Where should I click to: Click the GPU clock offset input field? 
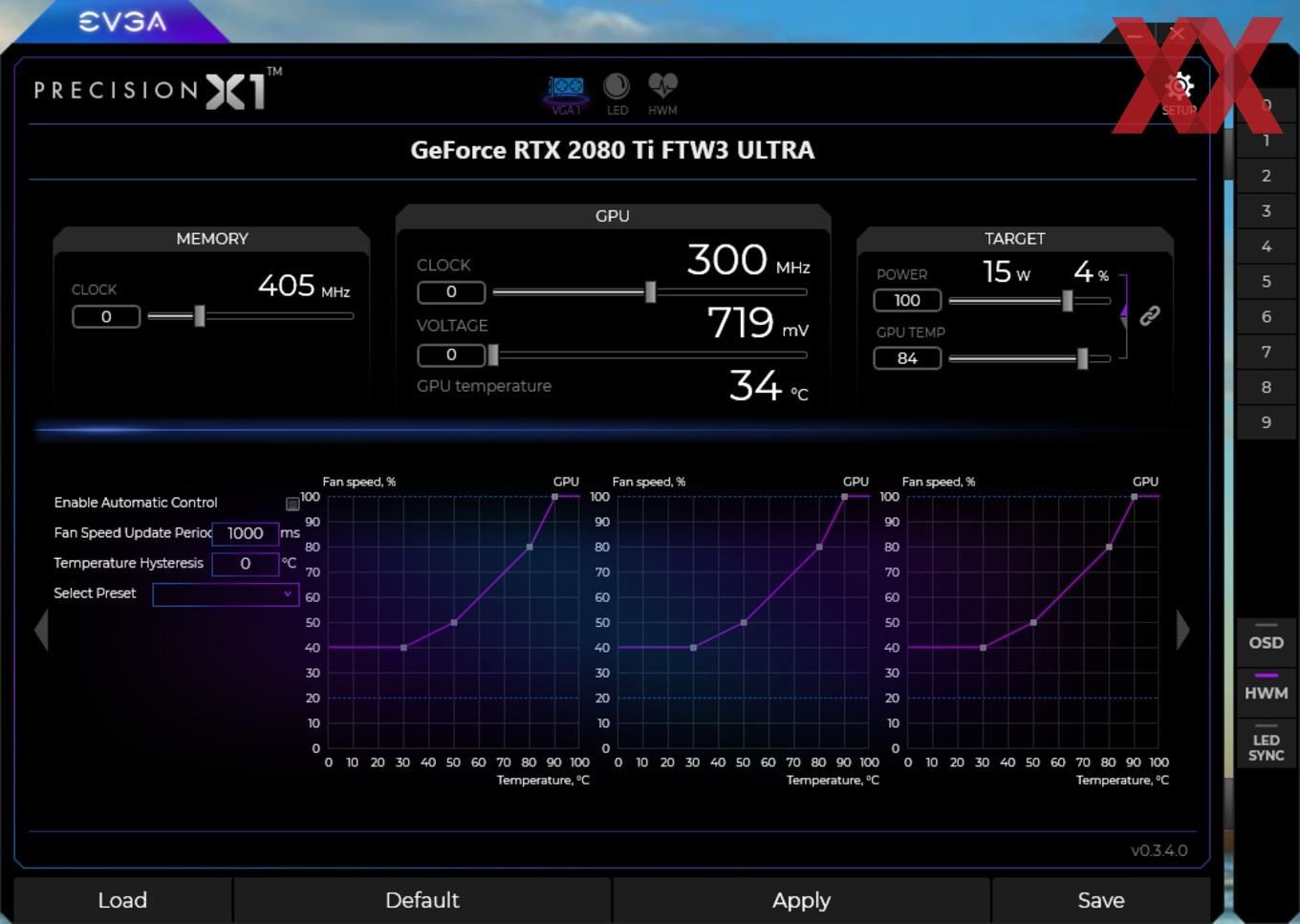[451, 291]
